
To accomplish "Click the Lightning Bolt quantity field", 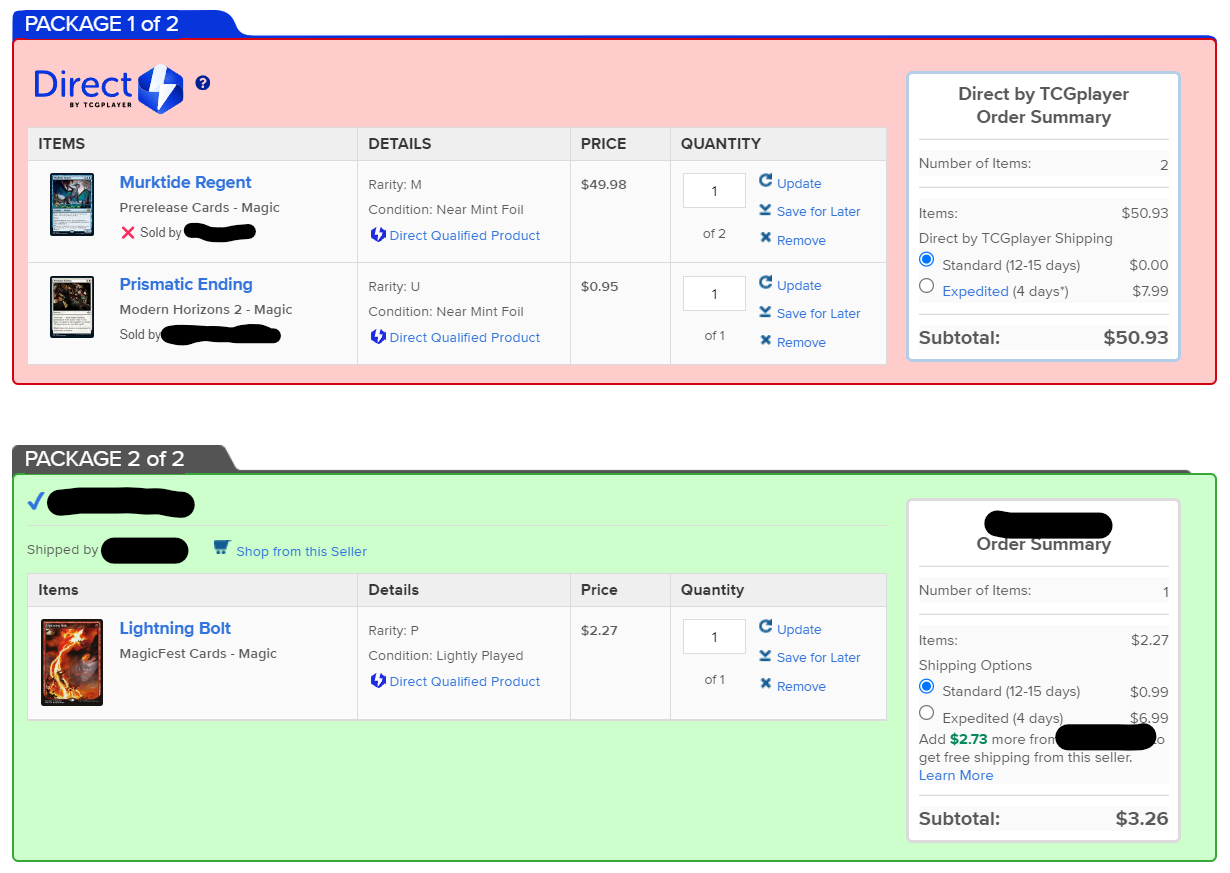I will tap(714, 637).
